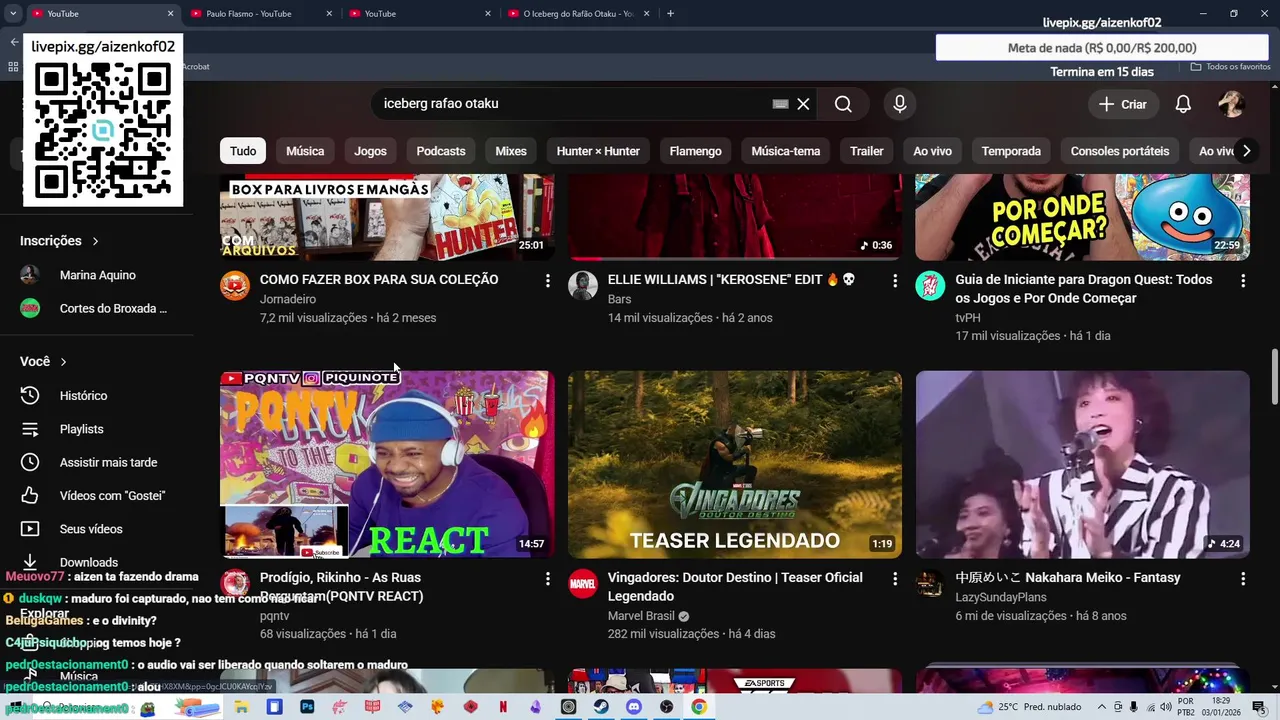Play the Por Onde Começar thumbnail

(x=1082, y=217)
